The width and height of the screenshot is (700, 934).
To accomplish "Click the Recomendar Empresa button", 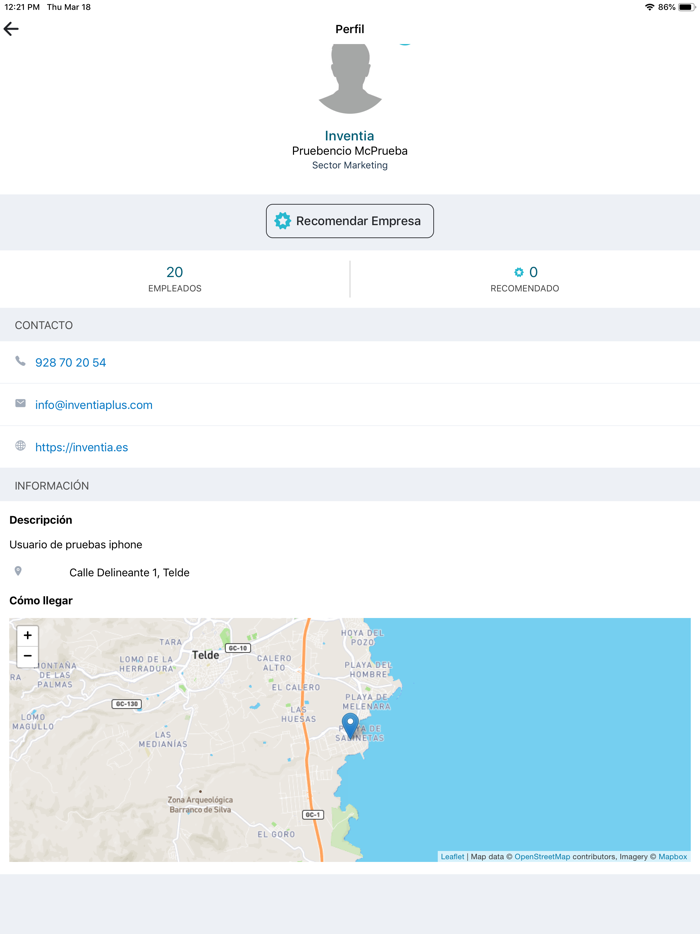I will click(x=350, y=221).
